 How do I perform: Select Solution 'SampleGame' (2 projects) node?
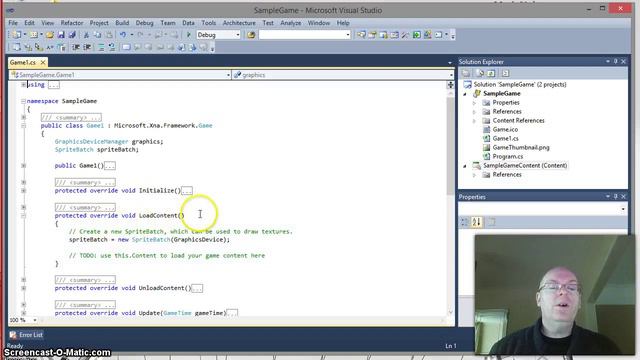tap(520, 84)
